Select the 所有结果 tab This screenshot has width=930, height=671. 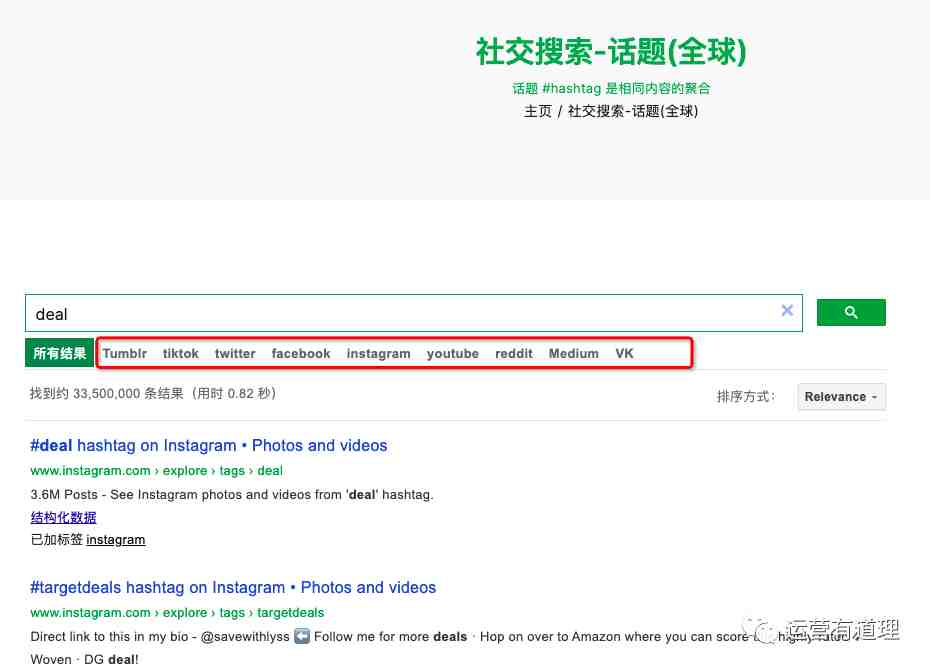(x=59, y=353)
